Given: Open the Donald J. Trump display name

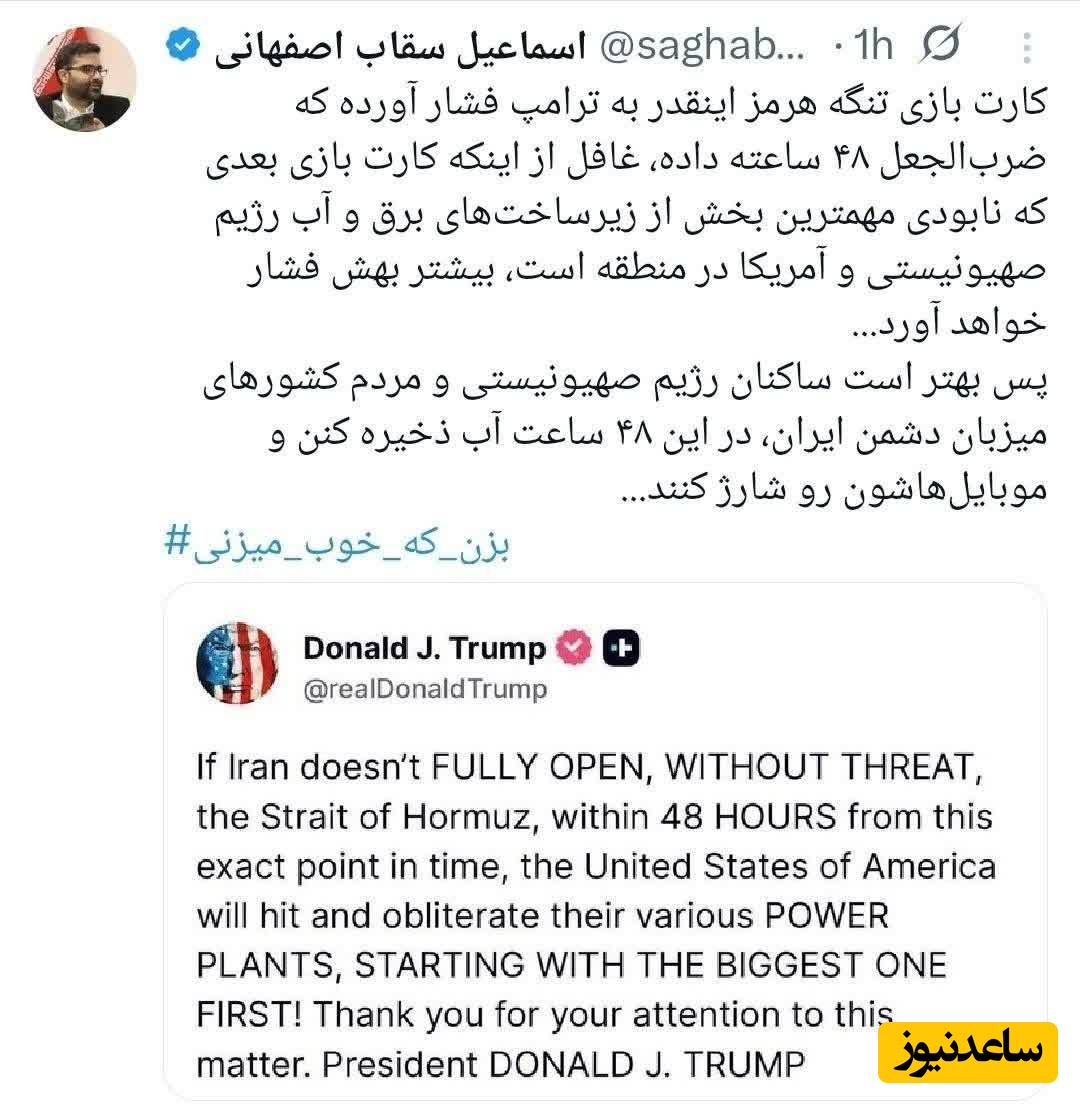Looking at the screenshot, I should point(424,648).
